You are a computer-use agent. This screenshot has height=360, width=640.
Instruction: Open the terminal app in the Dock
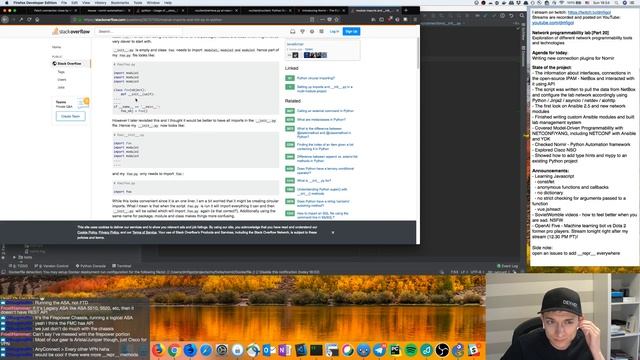[x=316, y=350]
